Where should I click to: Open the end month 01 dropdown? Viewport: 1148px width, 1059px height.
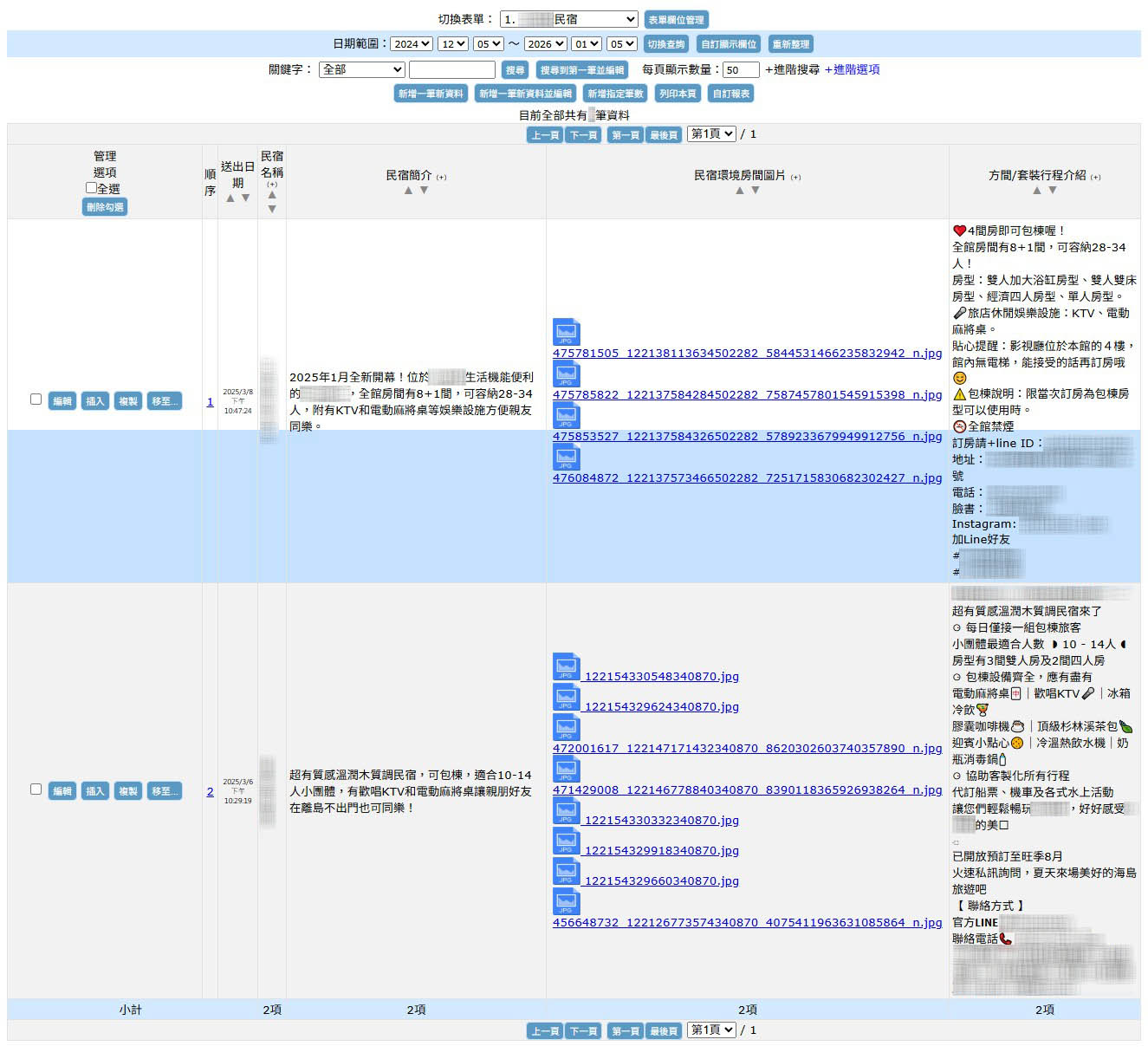coord(587,44)
